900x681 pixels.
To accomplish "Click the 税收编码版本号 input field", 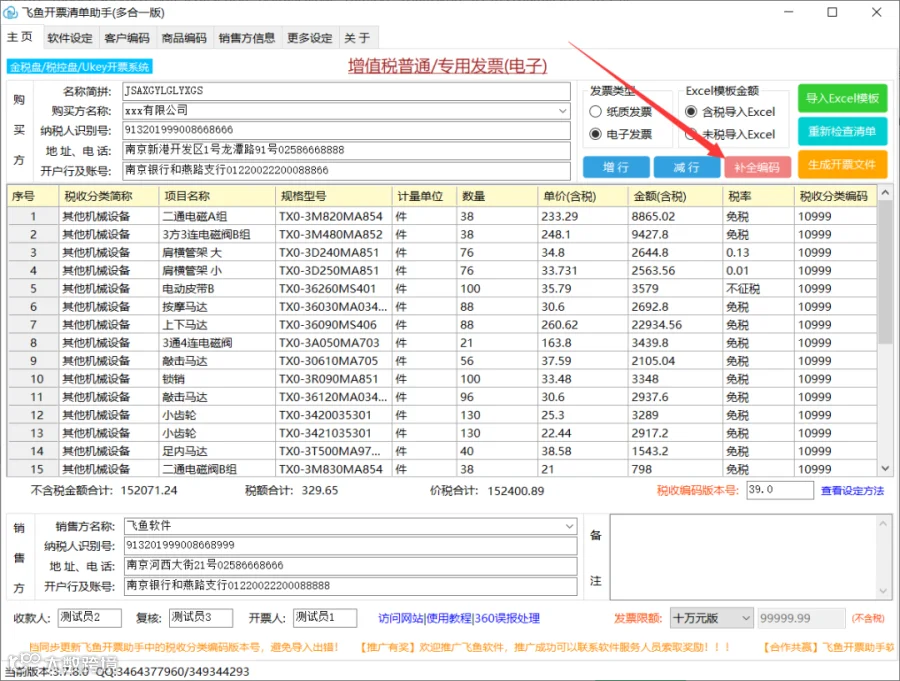I will 780,490.
